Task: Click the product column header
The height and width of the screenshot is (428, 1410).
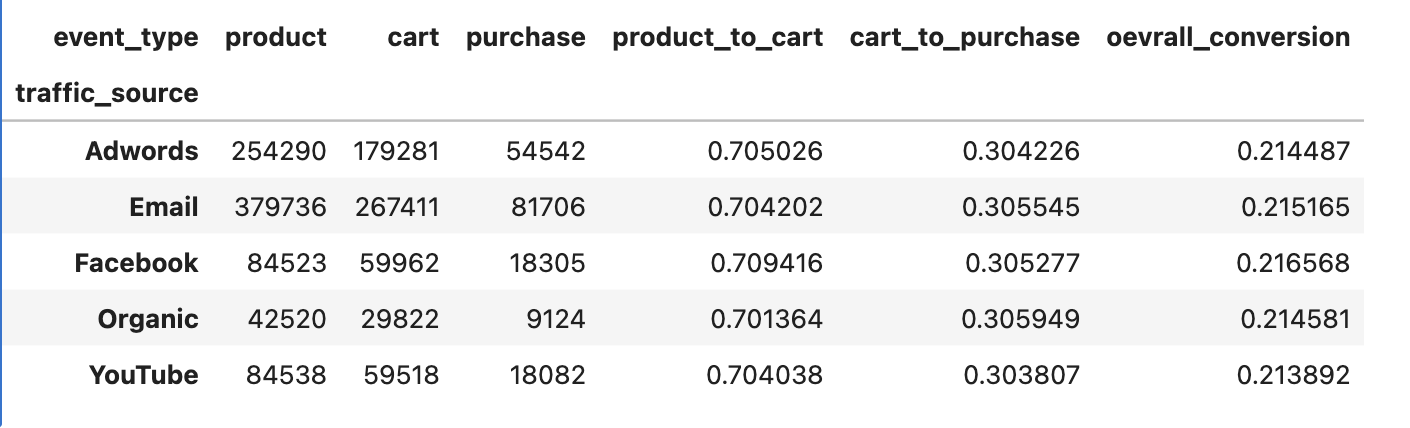Action: pyautogui.click(x=276, y=38)
